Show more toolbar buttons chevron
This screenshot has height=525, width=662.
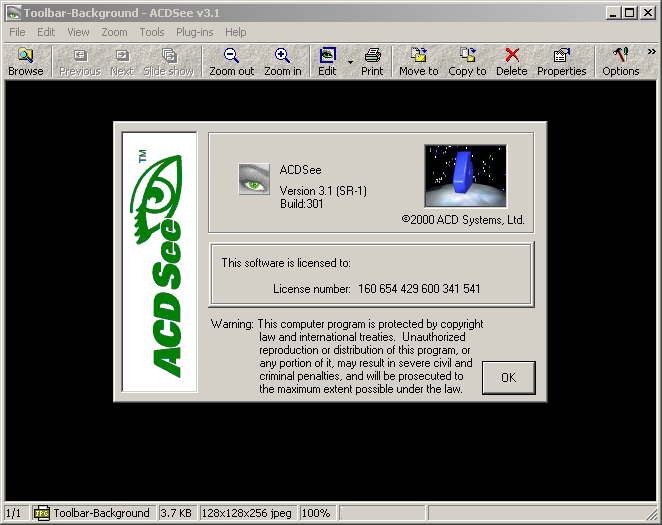pos(651,52)
